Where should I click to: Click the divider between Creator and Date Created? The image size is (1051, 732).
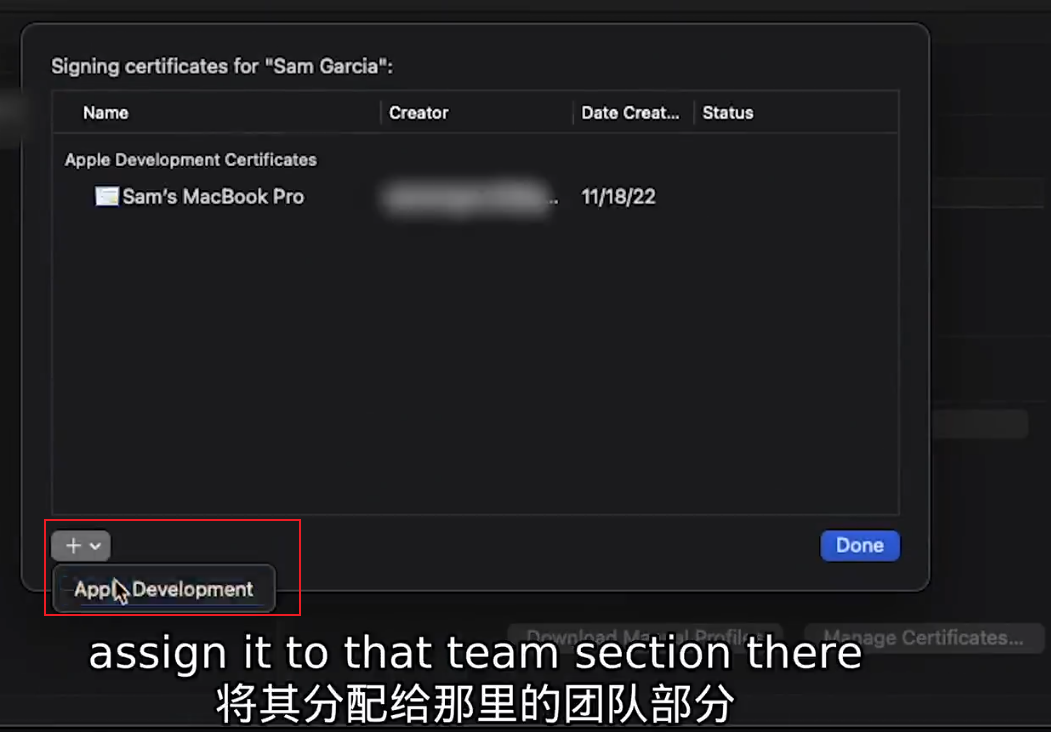[573, 113]
